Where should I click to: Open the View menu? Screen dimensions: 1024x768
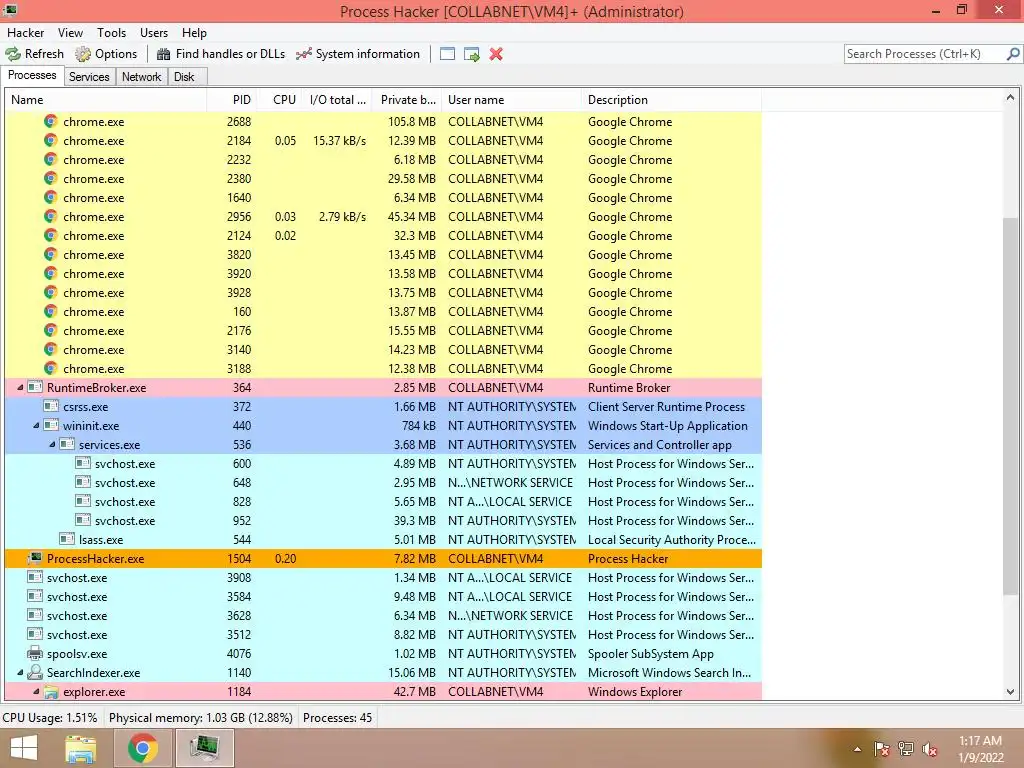tap(70, 33)
